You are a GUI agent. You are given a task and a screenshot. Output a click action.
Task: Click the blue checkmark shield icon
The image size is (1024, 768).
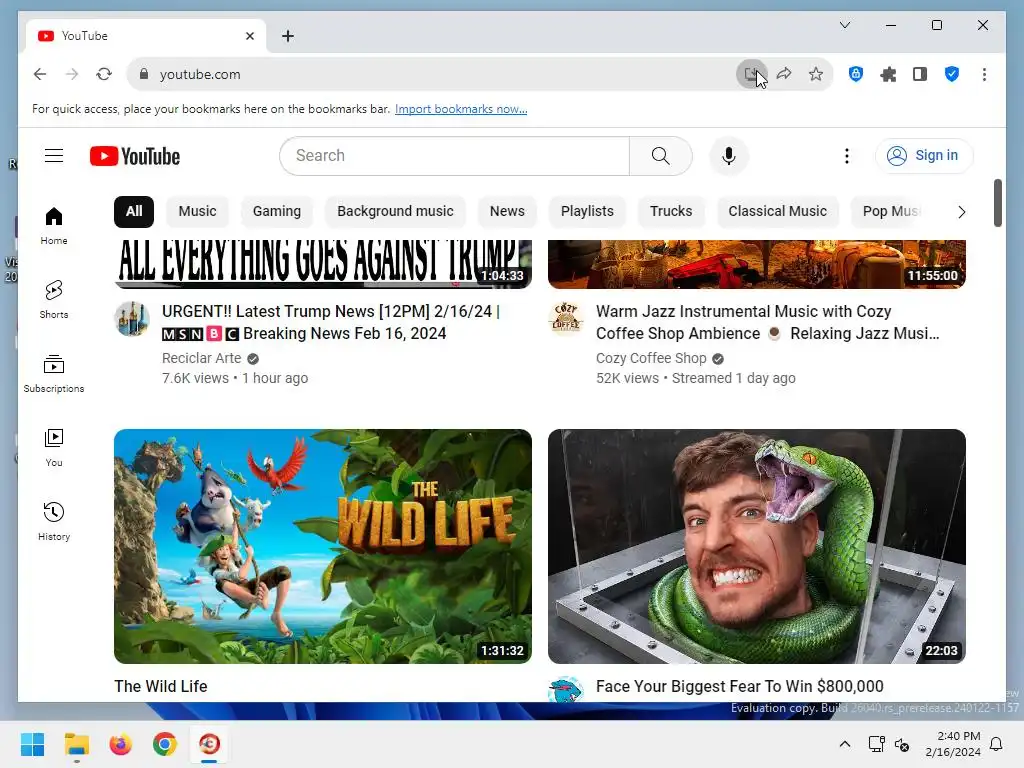[x=952, y=74]
